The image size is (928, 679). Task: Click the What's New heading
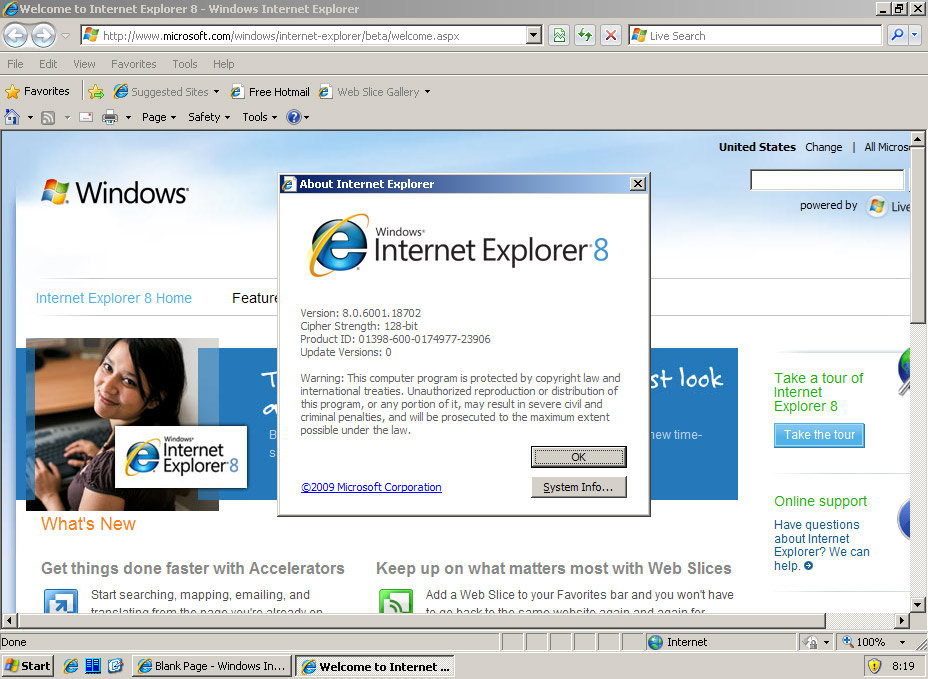(88, 524)
